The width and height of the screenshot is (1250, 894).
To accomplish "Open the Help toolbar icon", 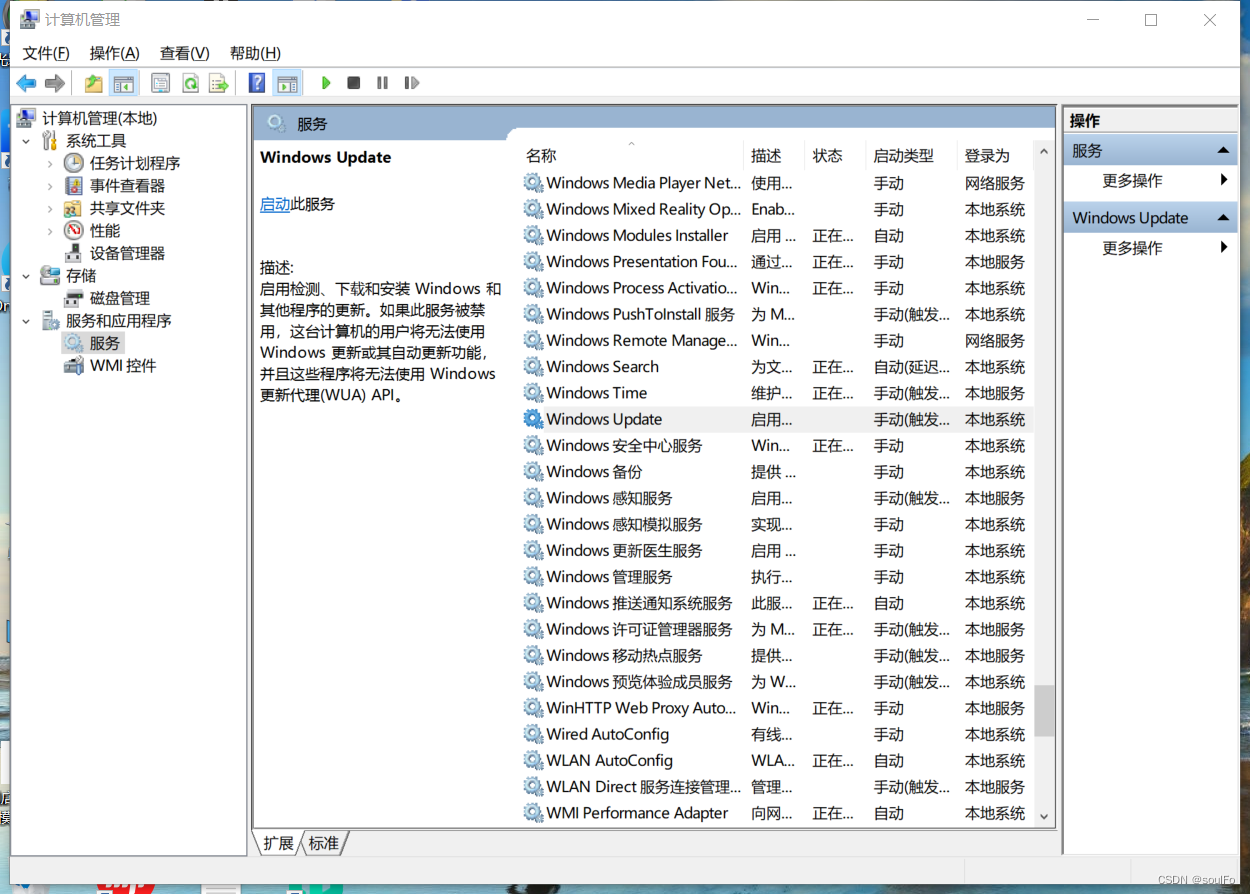I will coord(257,83).
